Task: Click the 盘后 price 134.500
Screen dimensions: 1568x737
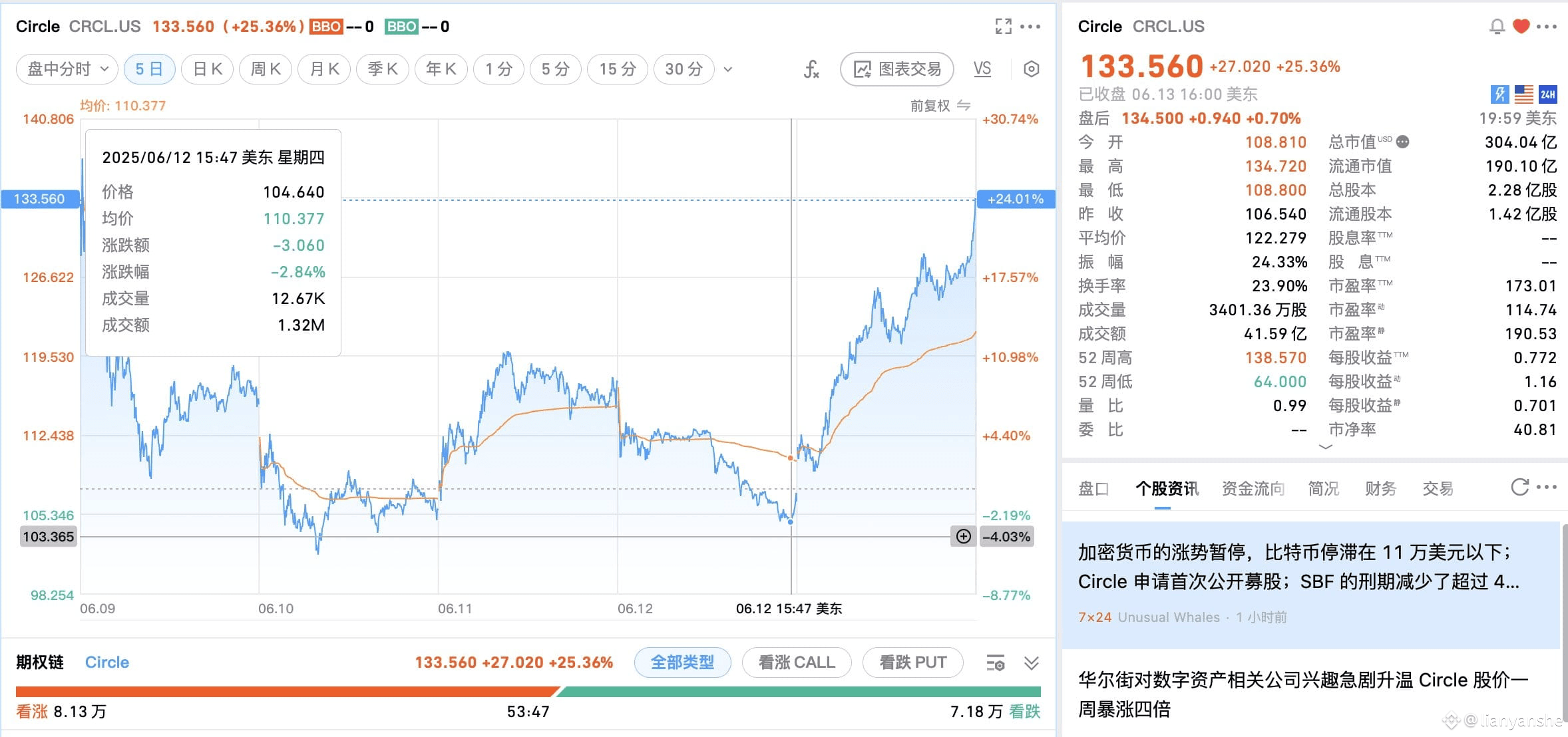Action: coord(1153,118)
